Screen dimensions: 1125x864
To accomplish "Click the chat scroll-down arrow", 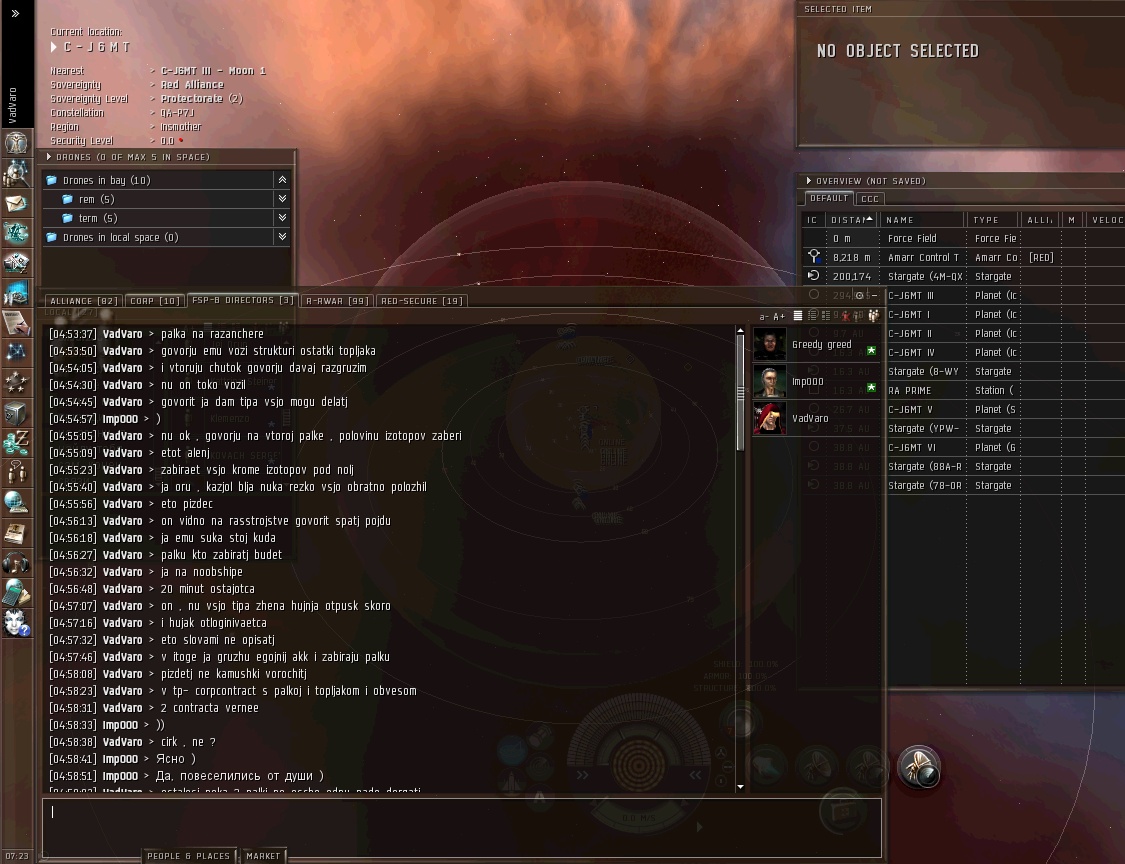I will tap(740, 787).
